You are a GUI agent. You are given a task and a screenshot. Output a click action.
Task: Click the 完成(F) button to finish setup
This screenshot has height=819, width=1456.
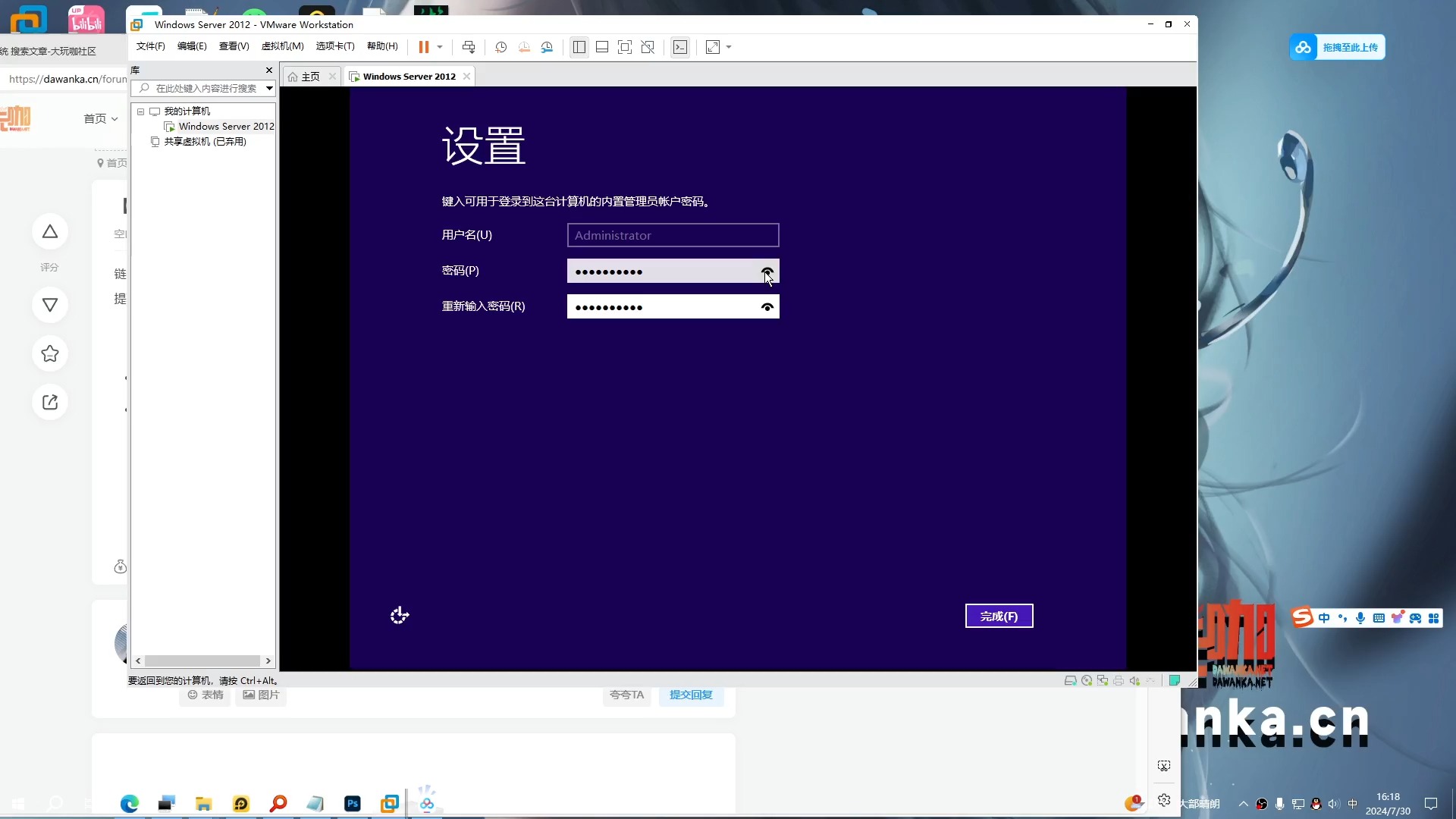coord(999,616)
